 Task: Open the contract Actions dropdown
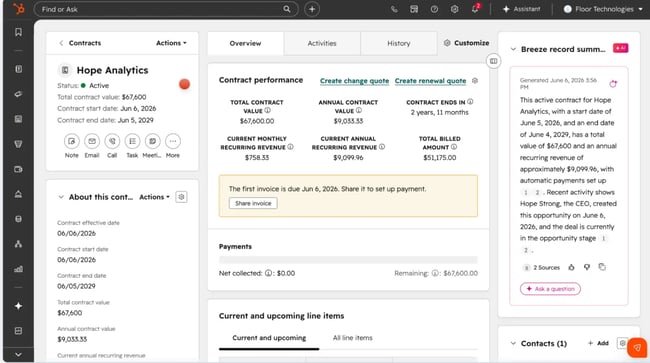(x=171, y=43)
